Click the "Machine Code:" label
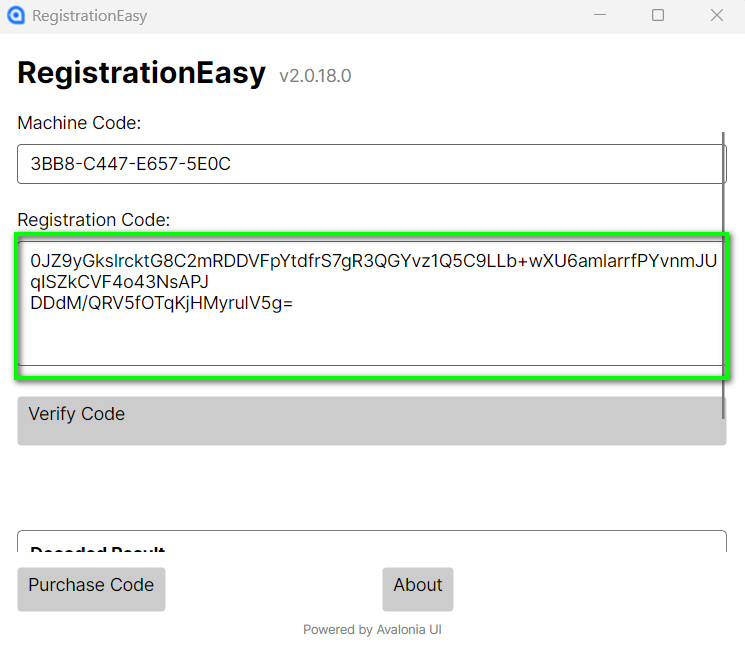745x654 pixels. pyautogui.click(x=80, y=123)
